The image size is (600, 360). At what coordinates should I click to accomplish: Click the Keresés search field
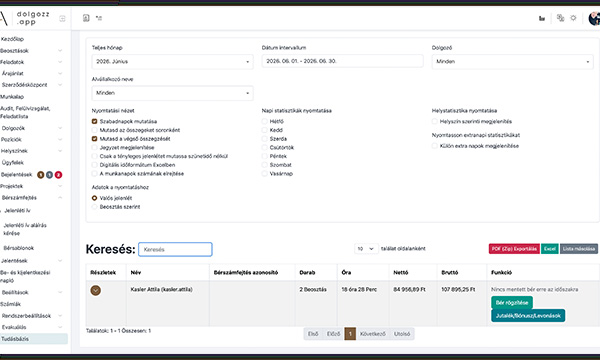(175, 249)
